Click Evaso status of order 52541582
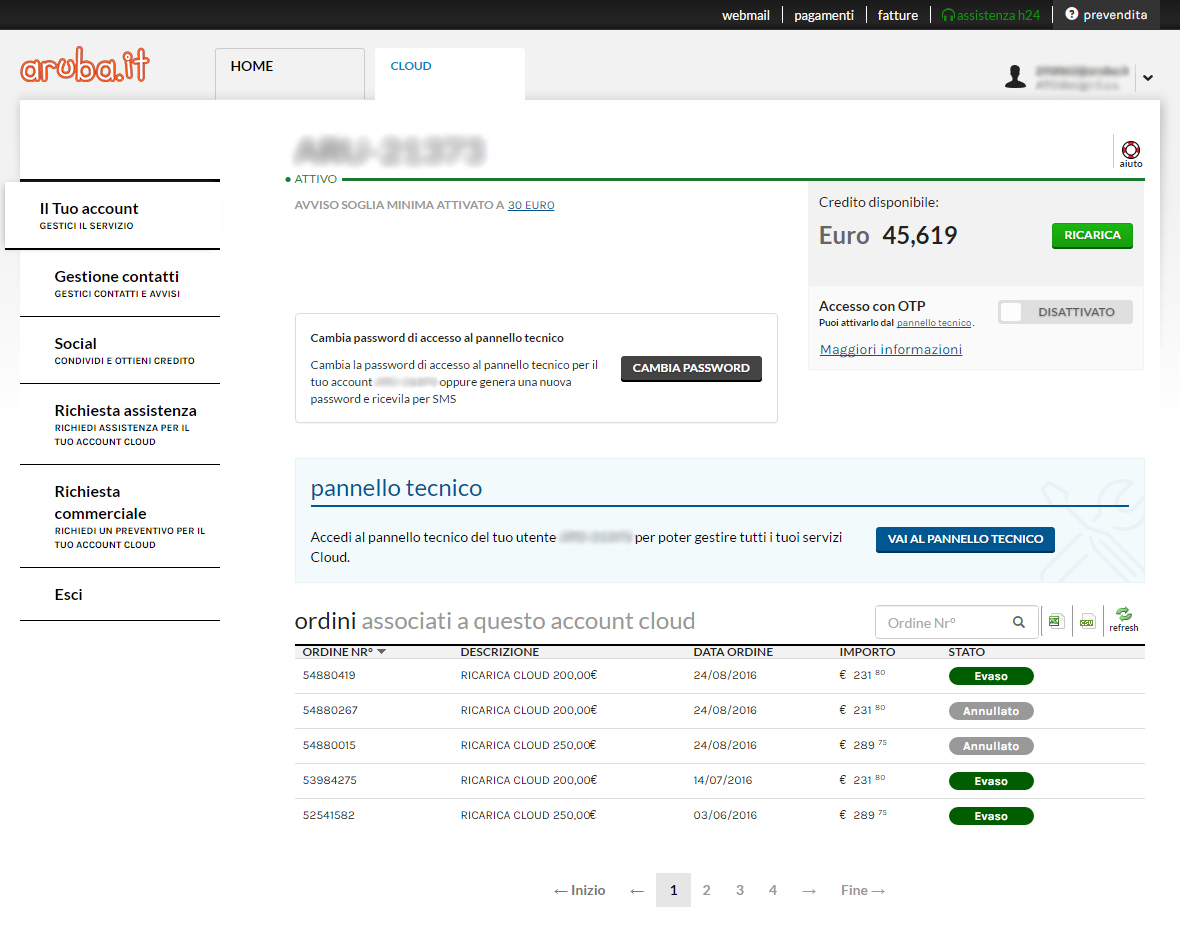 click(x=991, y=816)
